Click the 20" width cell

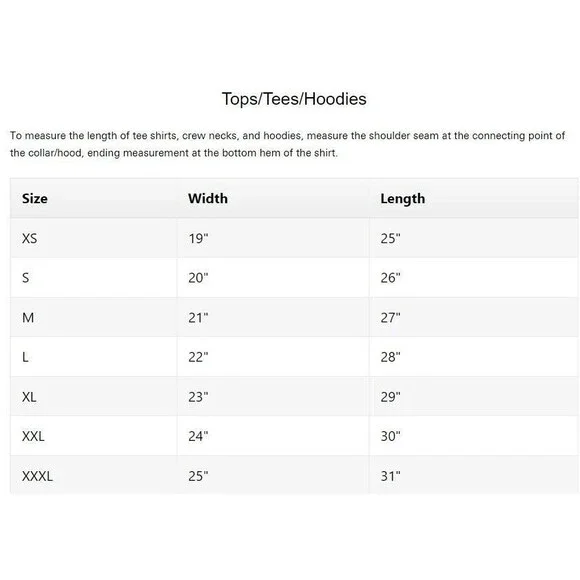198,278
